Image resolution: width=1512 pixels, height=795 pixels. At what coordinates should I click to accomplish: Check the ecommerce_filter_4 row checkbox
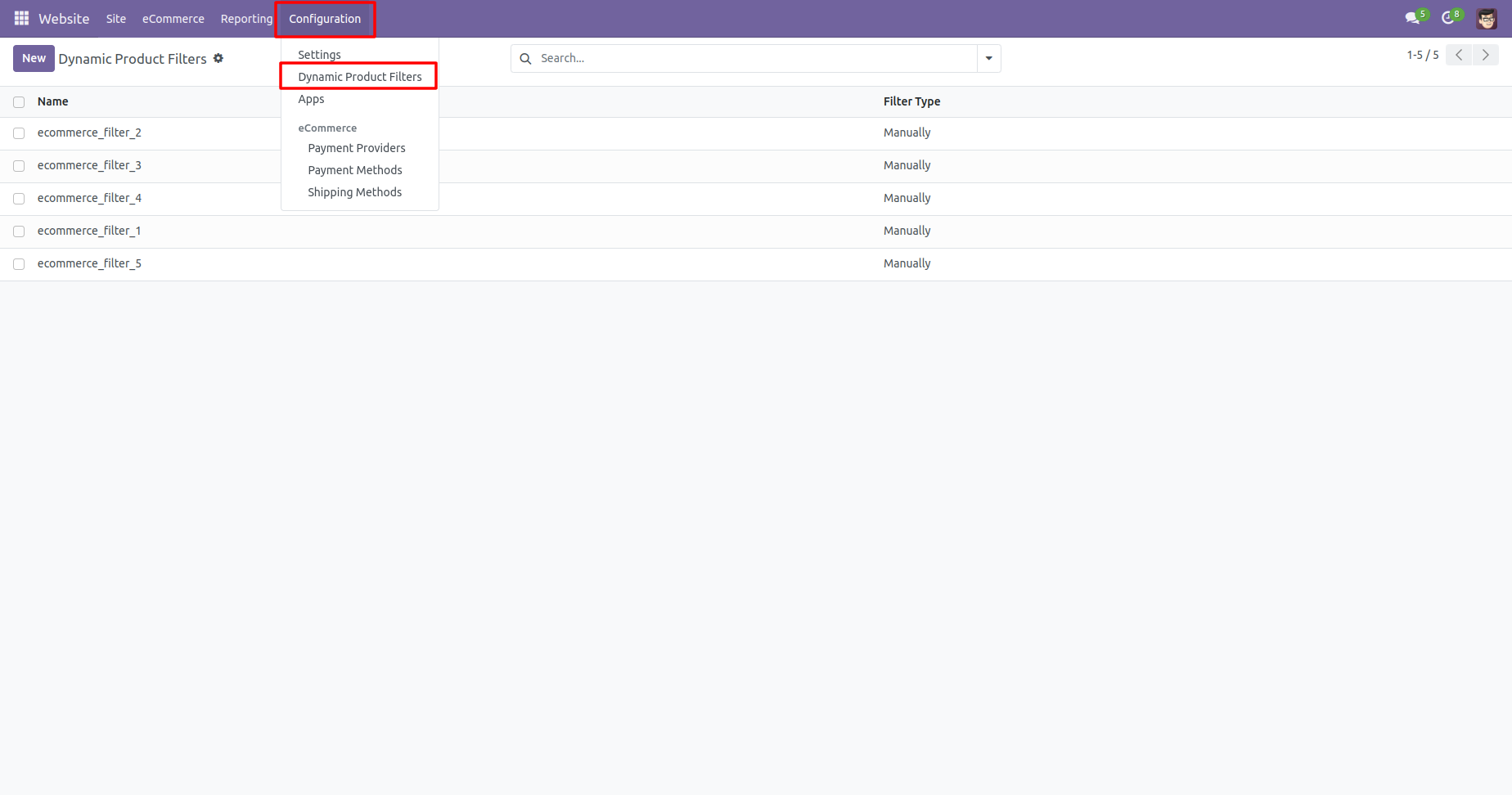[x=19, y=199]
